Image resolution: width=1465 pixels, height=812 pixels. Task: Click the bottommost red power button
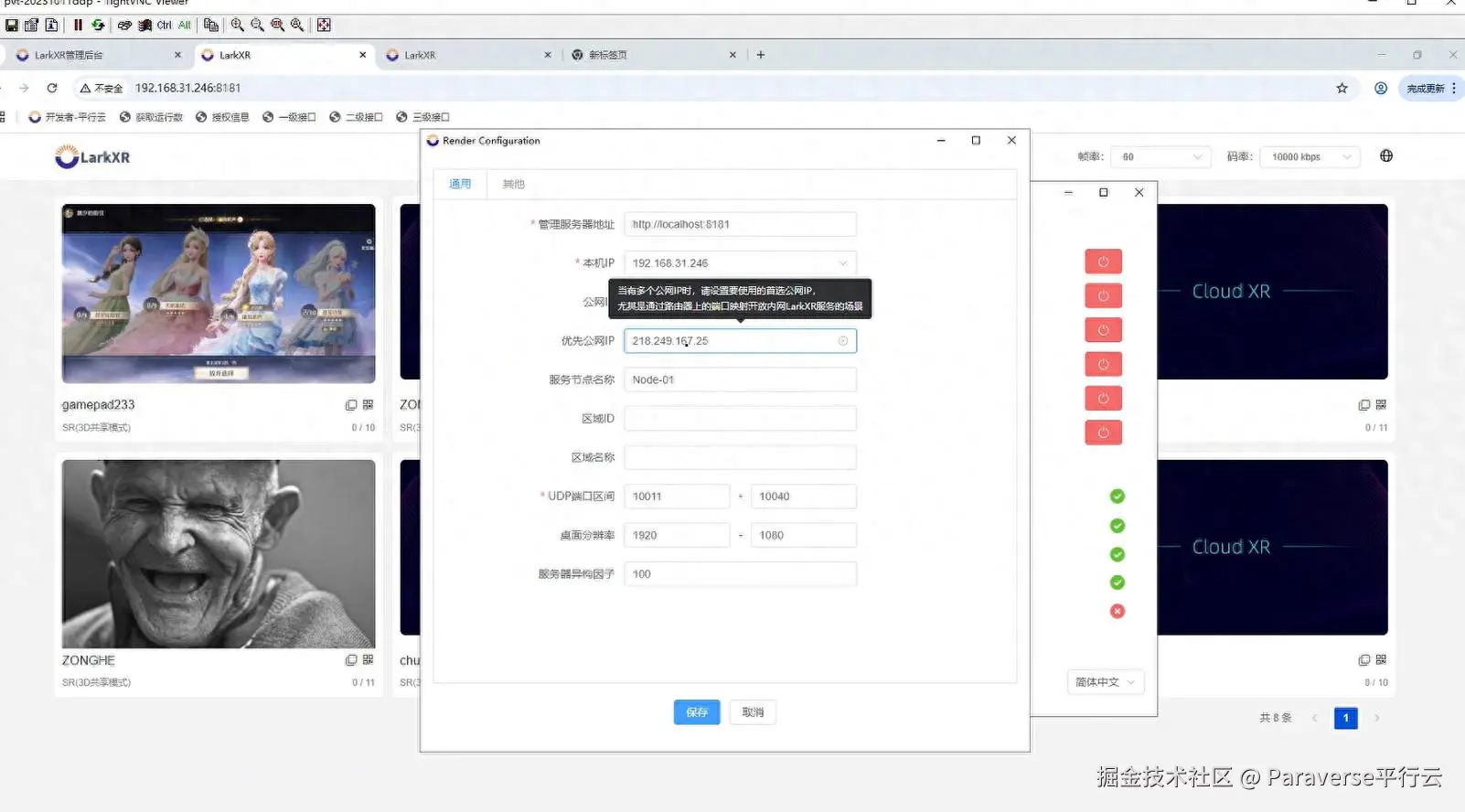coord(1103,433)
